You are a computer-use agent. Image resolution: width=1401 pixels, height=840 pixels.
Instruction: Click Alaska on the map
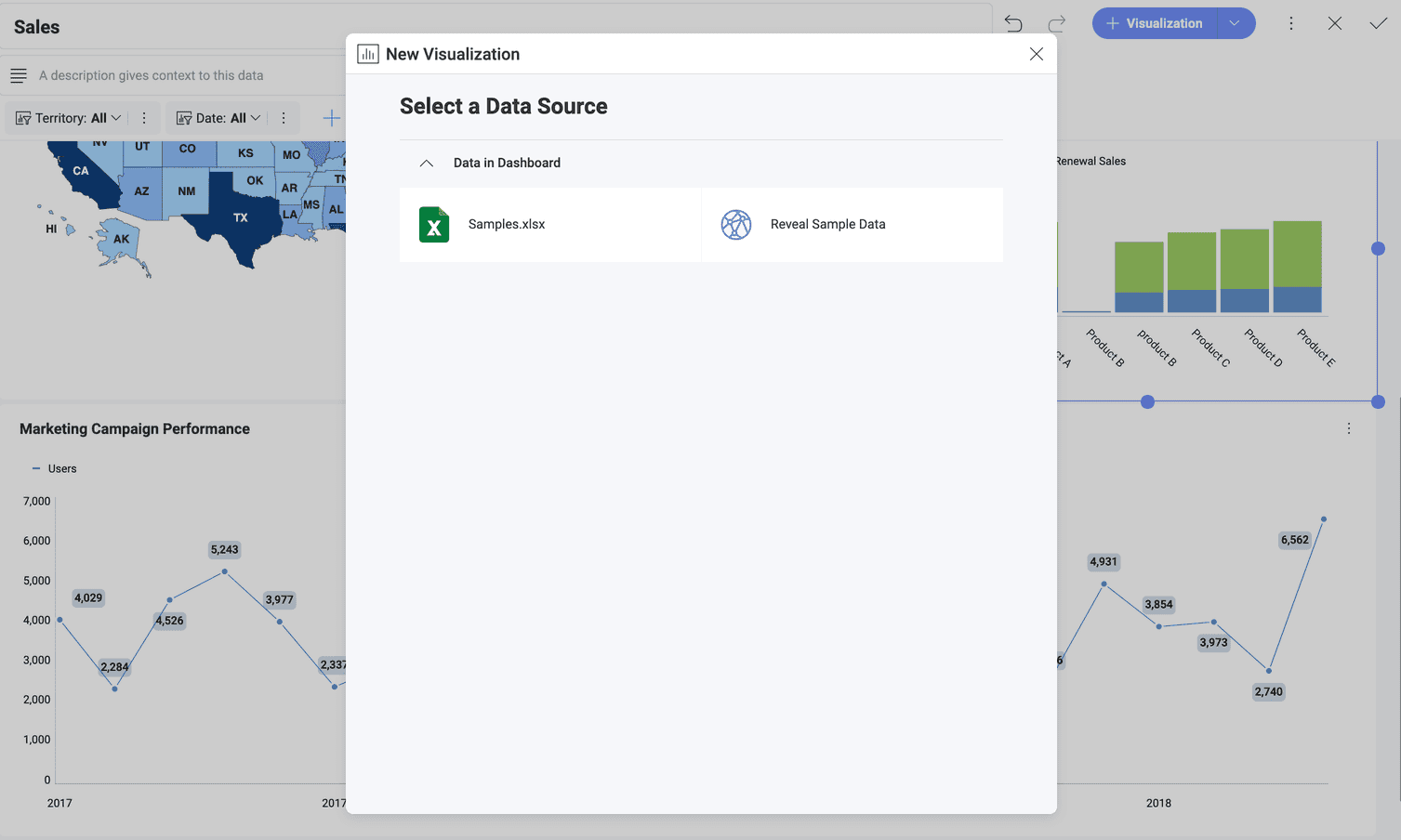[122, 239]
